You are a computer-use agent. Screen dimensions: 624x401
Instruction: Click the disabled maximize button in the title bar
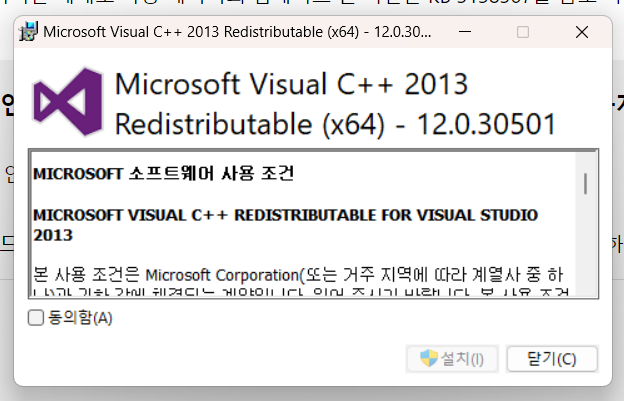coord(523,32)
